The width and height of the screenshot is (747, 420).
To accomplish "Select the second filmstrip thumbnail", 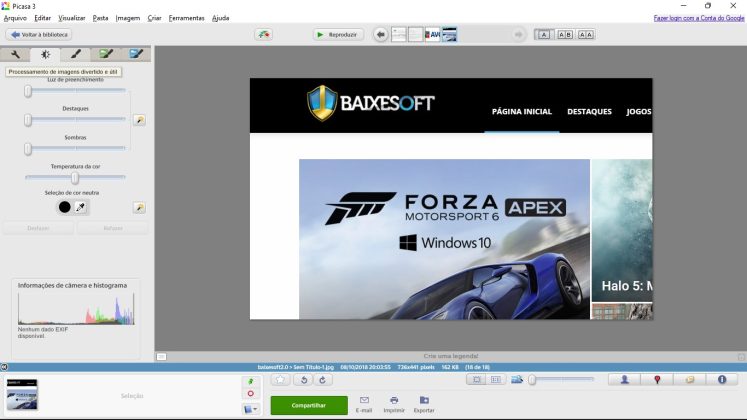I will click(415, 34).
